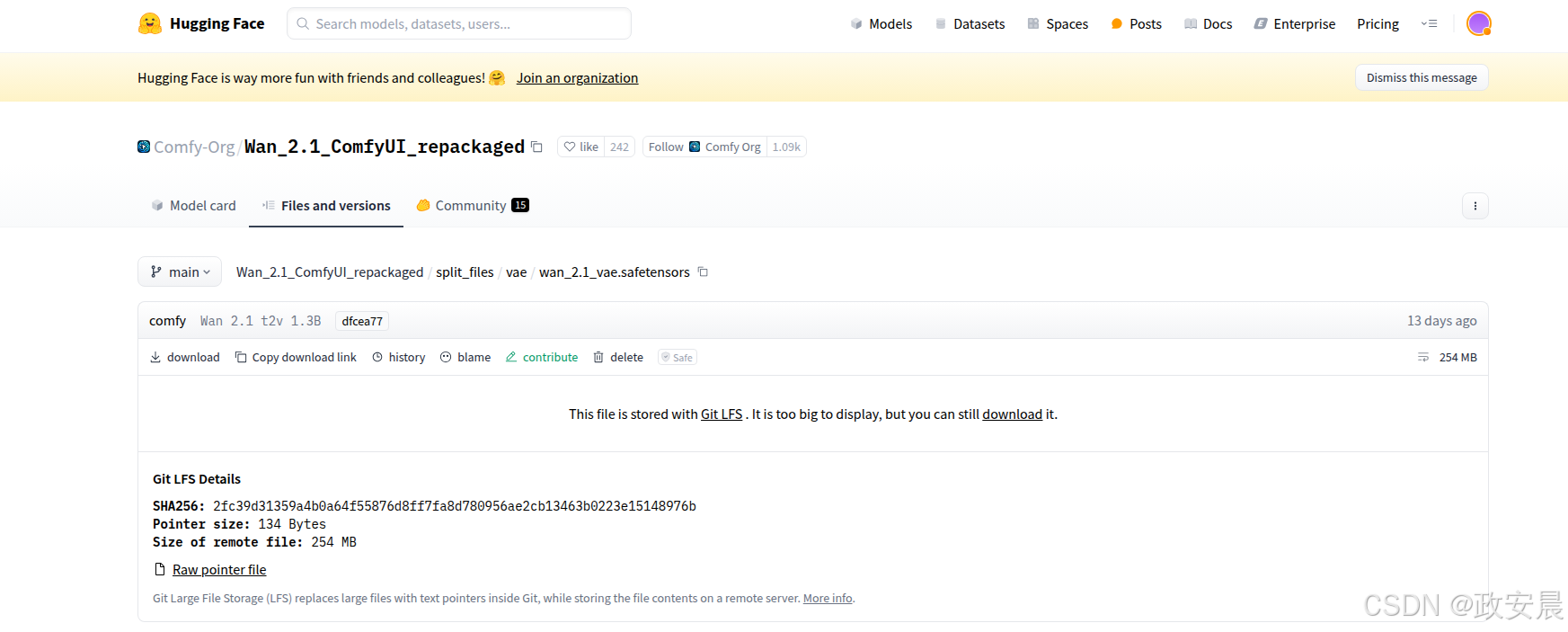Open More info link about LFS

pos(828,598)
